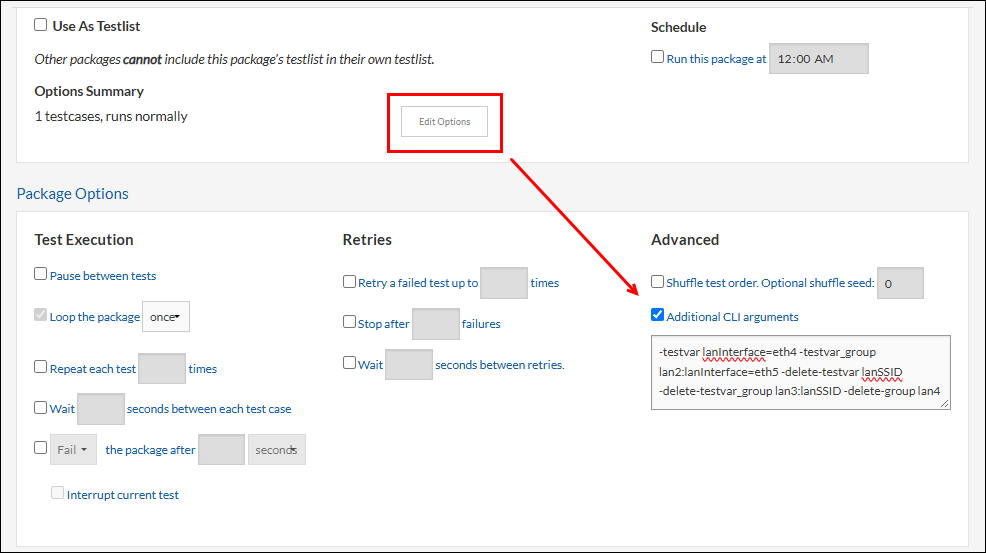Click 'the package after' label
This screenshot has height=553, width=986.
(150, 450)
